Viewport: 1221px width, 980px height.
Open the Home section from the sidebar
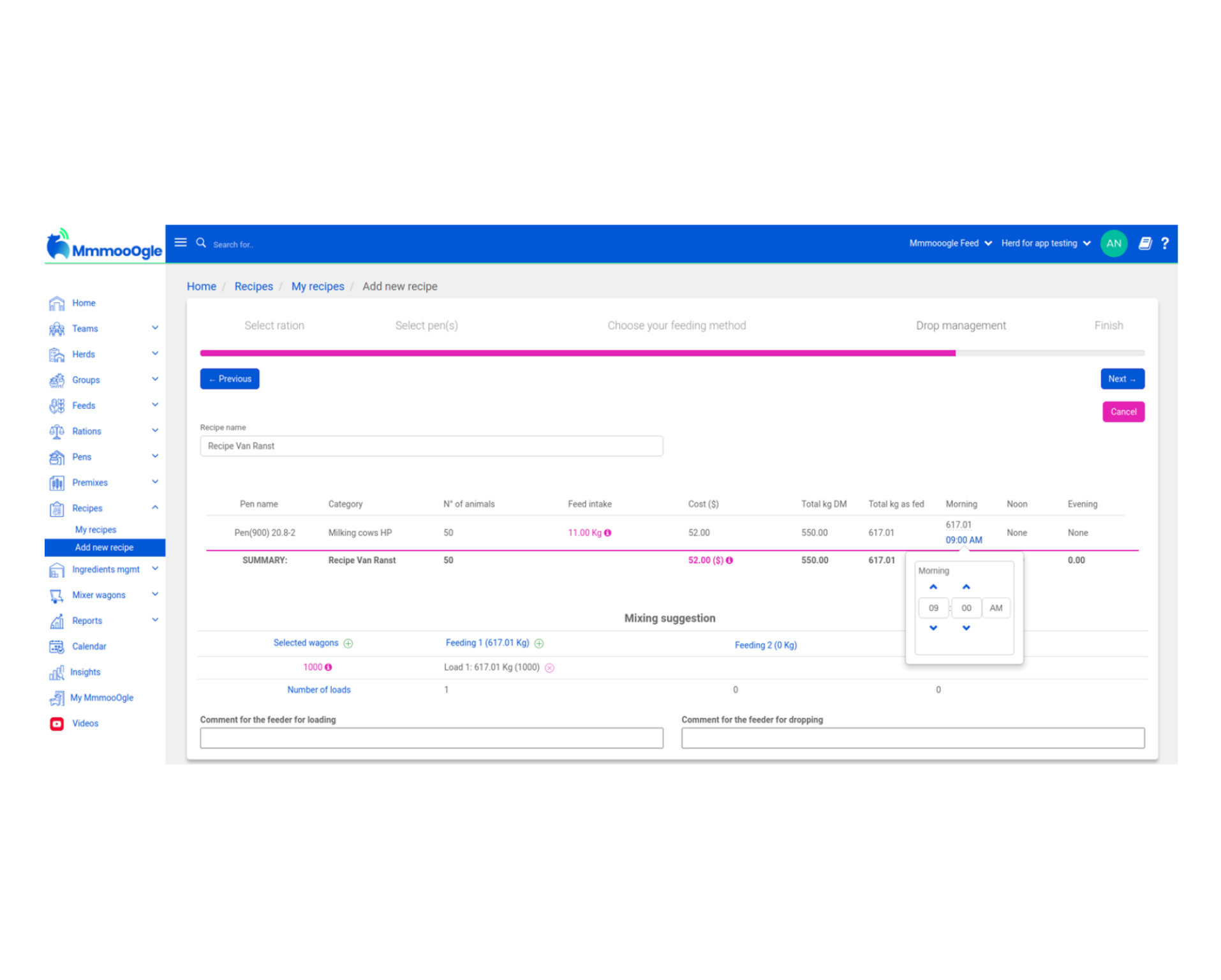click(x=84, y=303)
